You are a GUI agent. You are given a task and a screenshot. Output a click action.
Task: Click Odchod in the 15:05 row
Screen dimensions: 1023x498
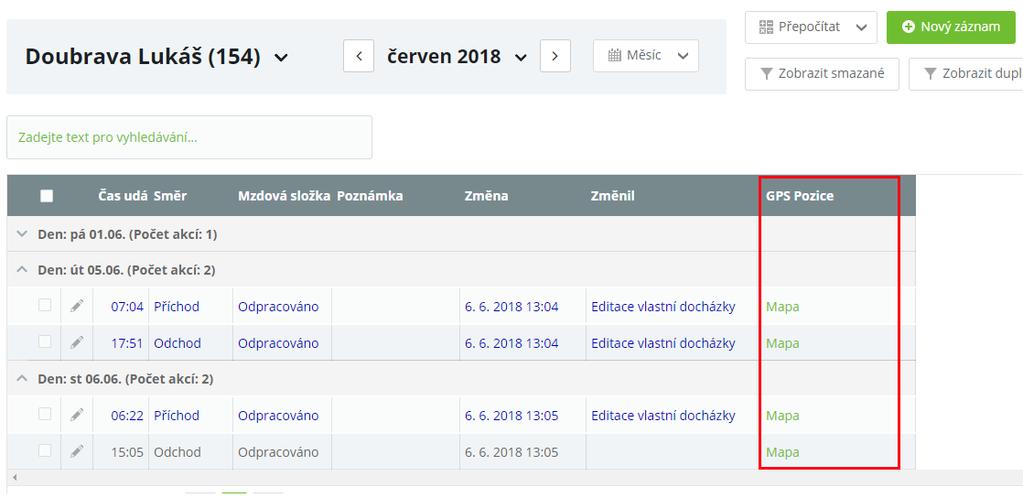point(177,452)
